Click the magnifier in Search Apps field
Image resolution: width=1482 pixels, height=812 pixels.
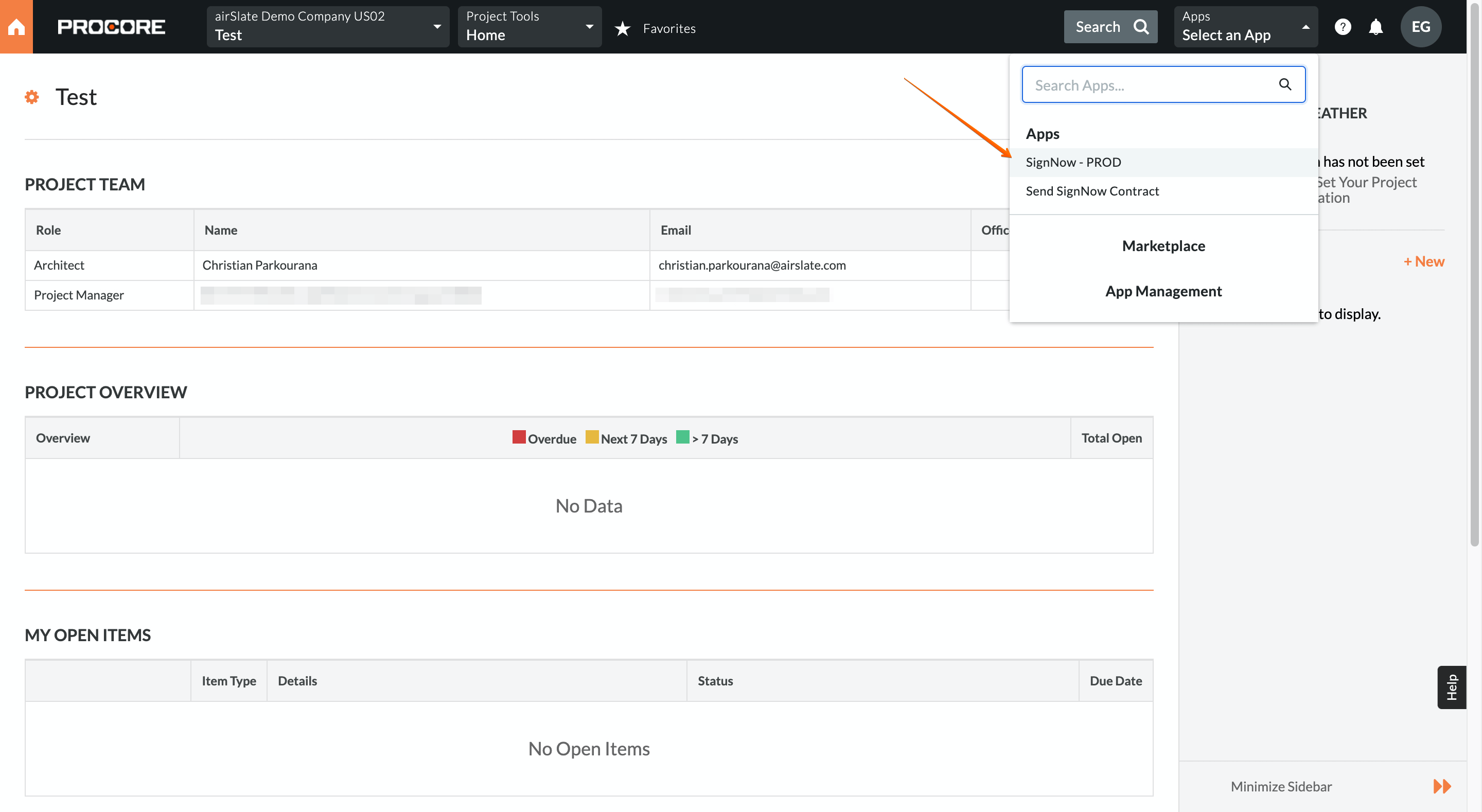click(x=1285, y=84)
